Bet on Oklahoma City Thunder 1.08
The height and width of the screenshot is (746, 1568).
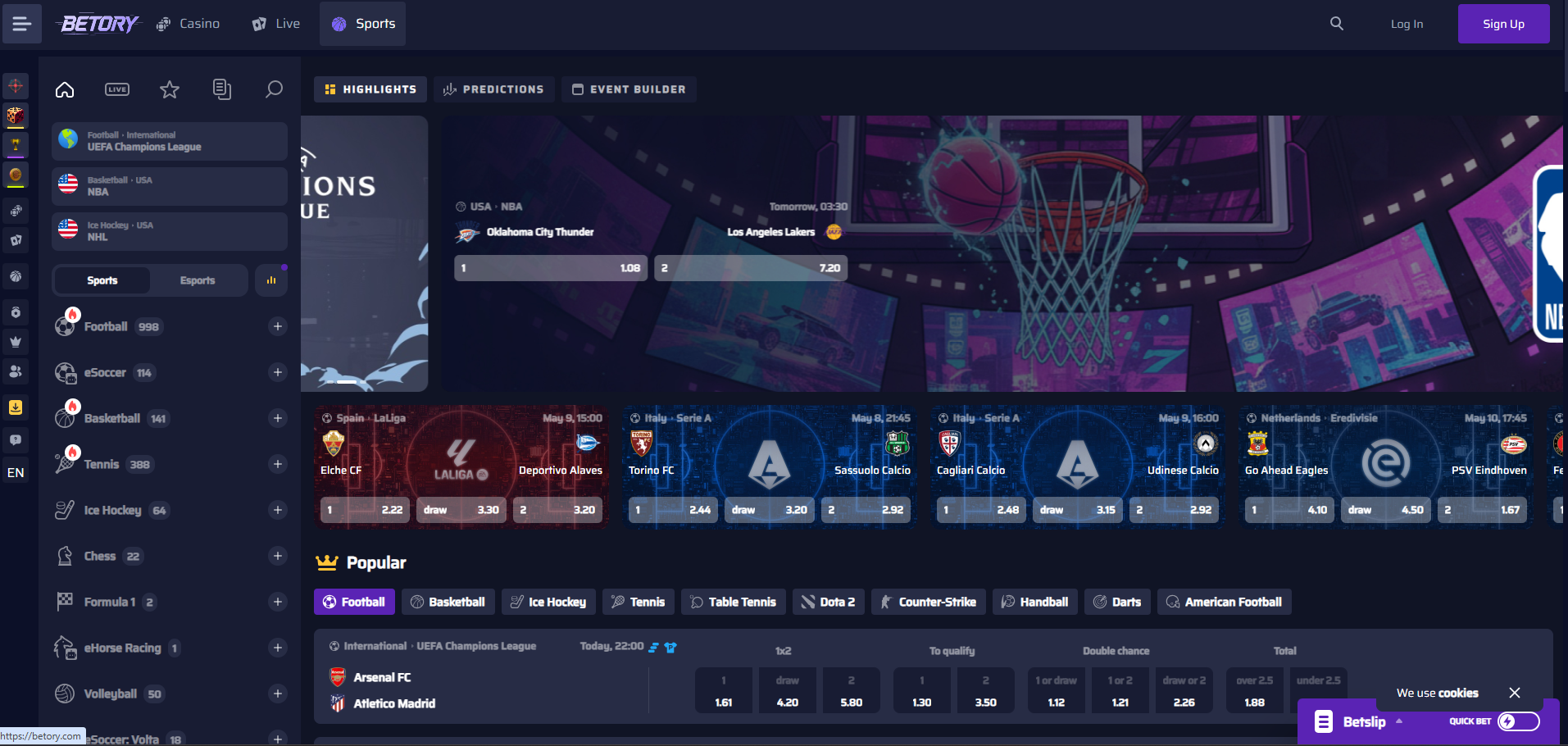[552, 268]
